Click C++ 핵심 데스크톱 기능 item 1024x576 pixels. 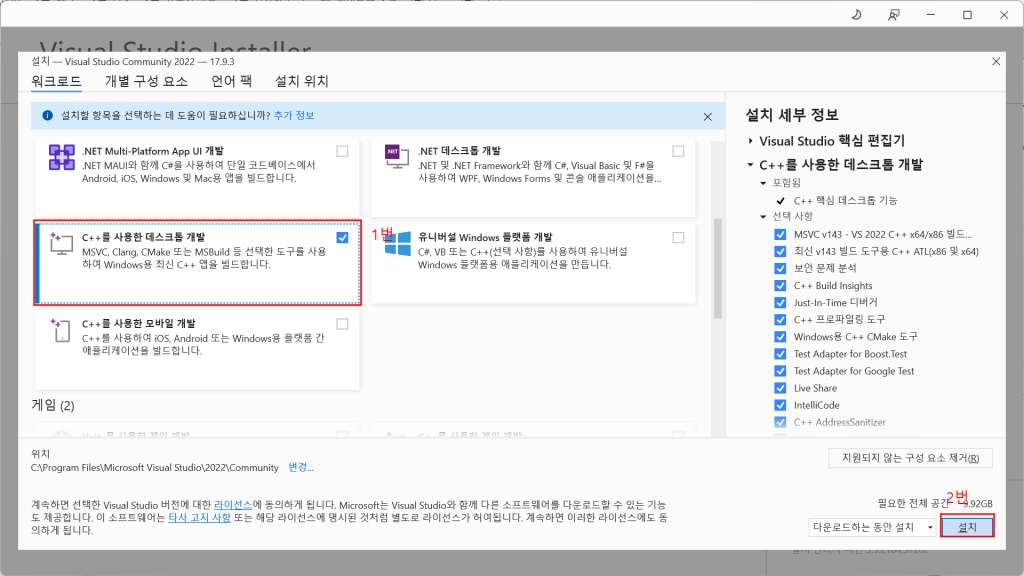(846, 200)
